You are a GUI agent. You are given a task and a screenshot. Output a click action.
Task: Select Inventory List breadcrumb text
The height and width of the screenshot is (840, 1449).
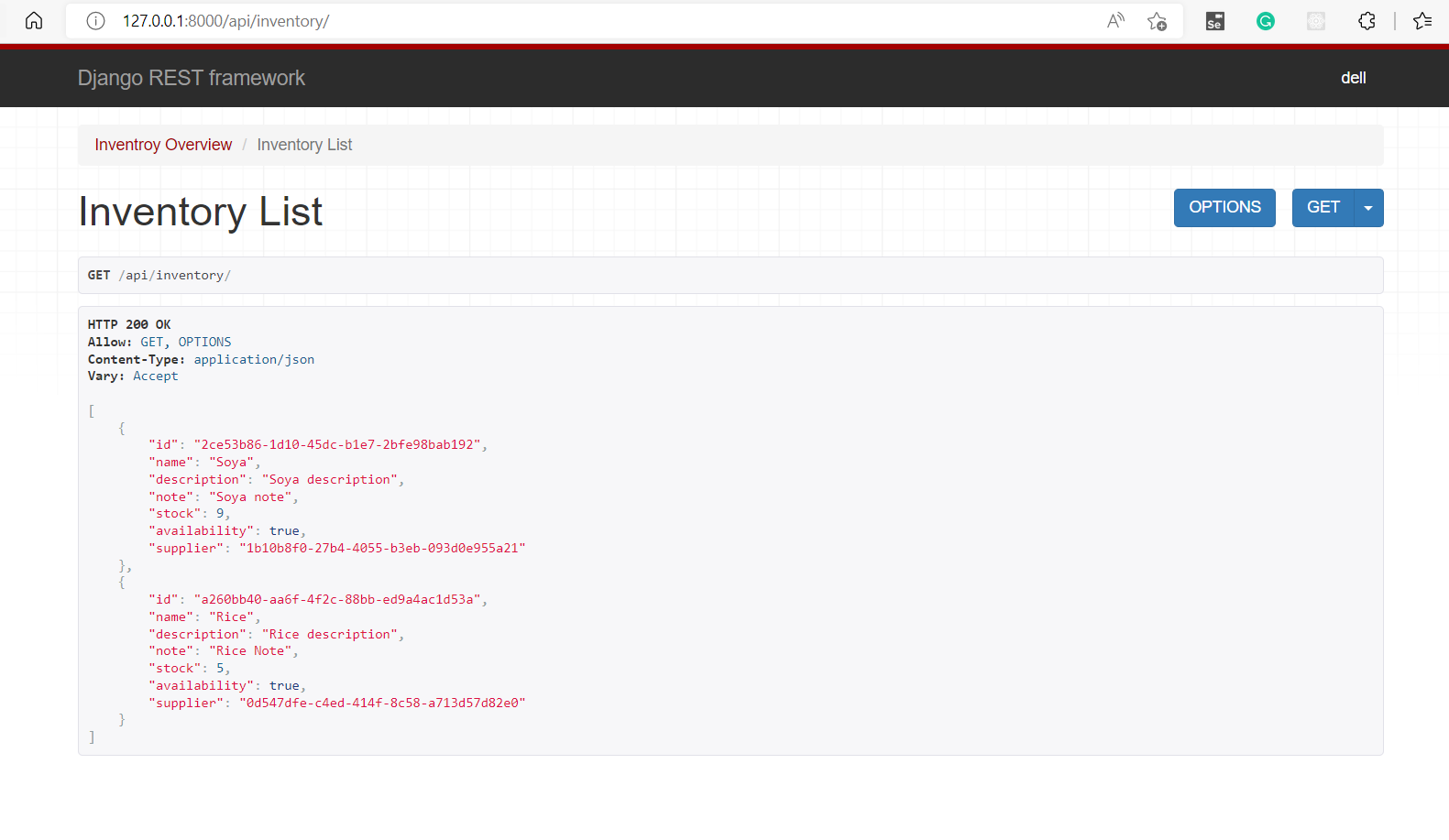304,145
